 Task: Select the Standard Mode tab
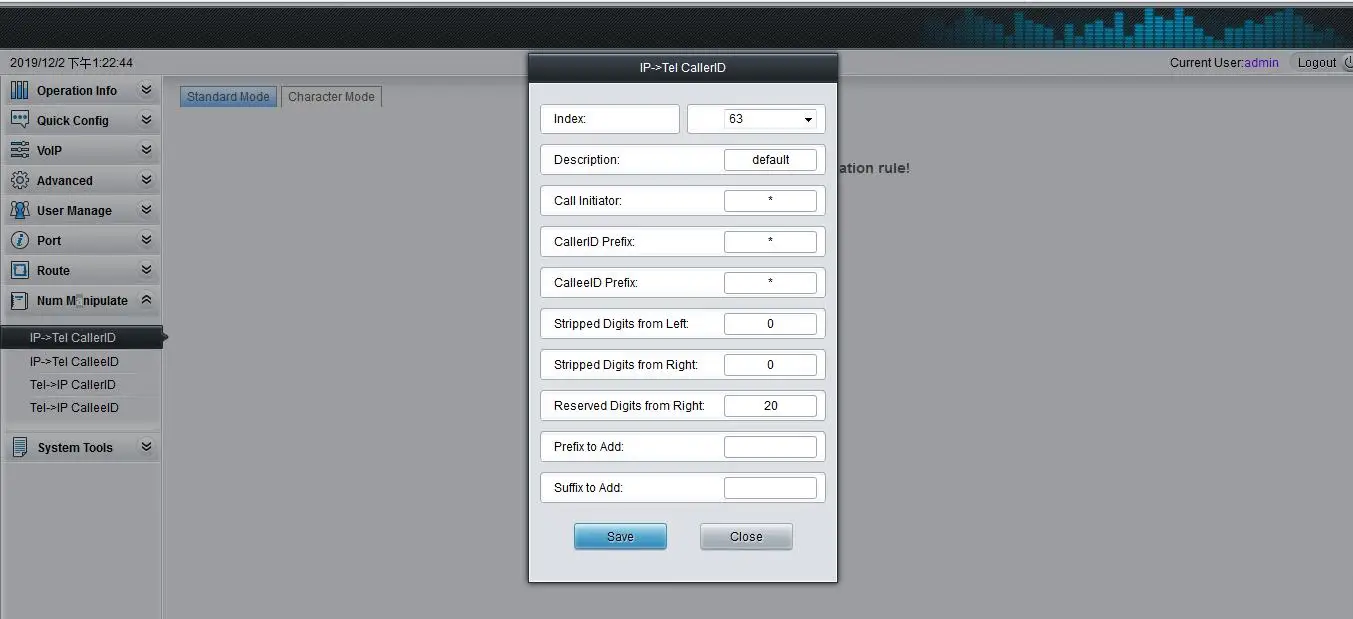point(228,97)
